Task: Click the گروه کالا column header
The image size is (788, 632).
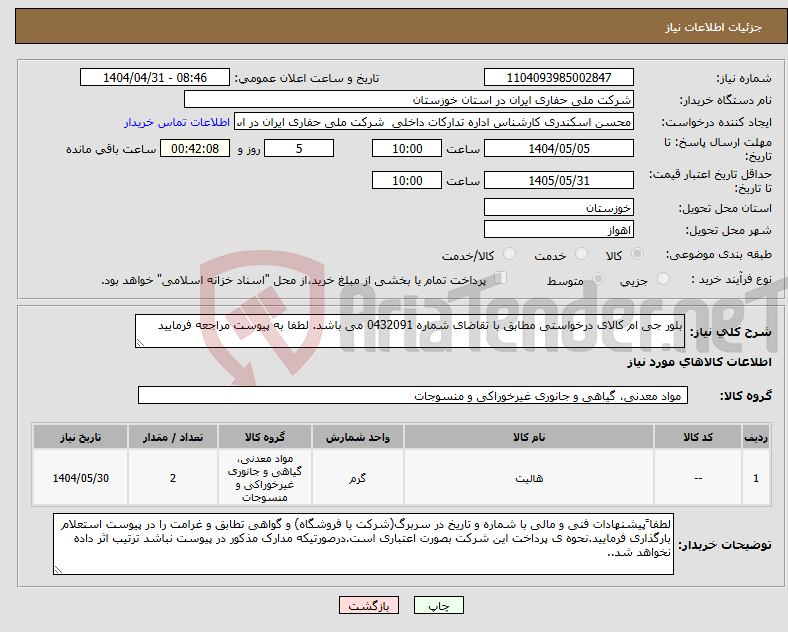Action: 265,437
